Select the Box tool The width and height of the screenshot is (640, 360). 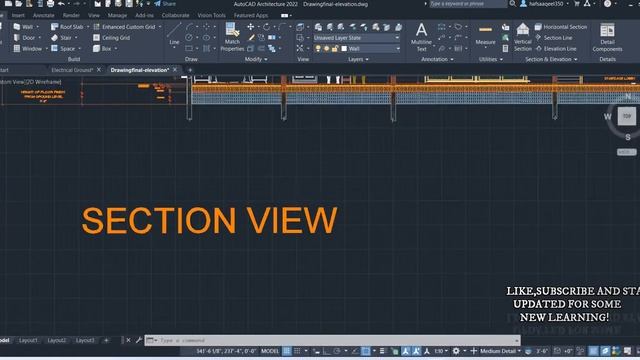[x=102, y=49]
